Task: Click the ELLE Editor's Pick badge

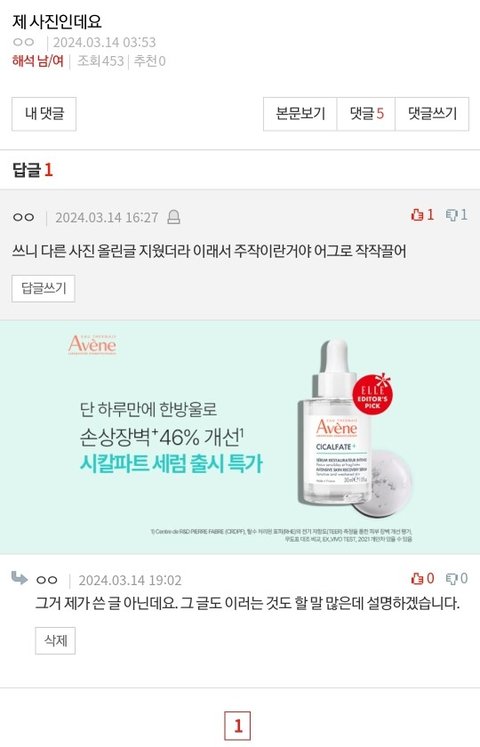Action: 372,394
